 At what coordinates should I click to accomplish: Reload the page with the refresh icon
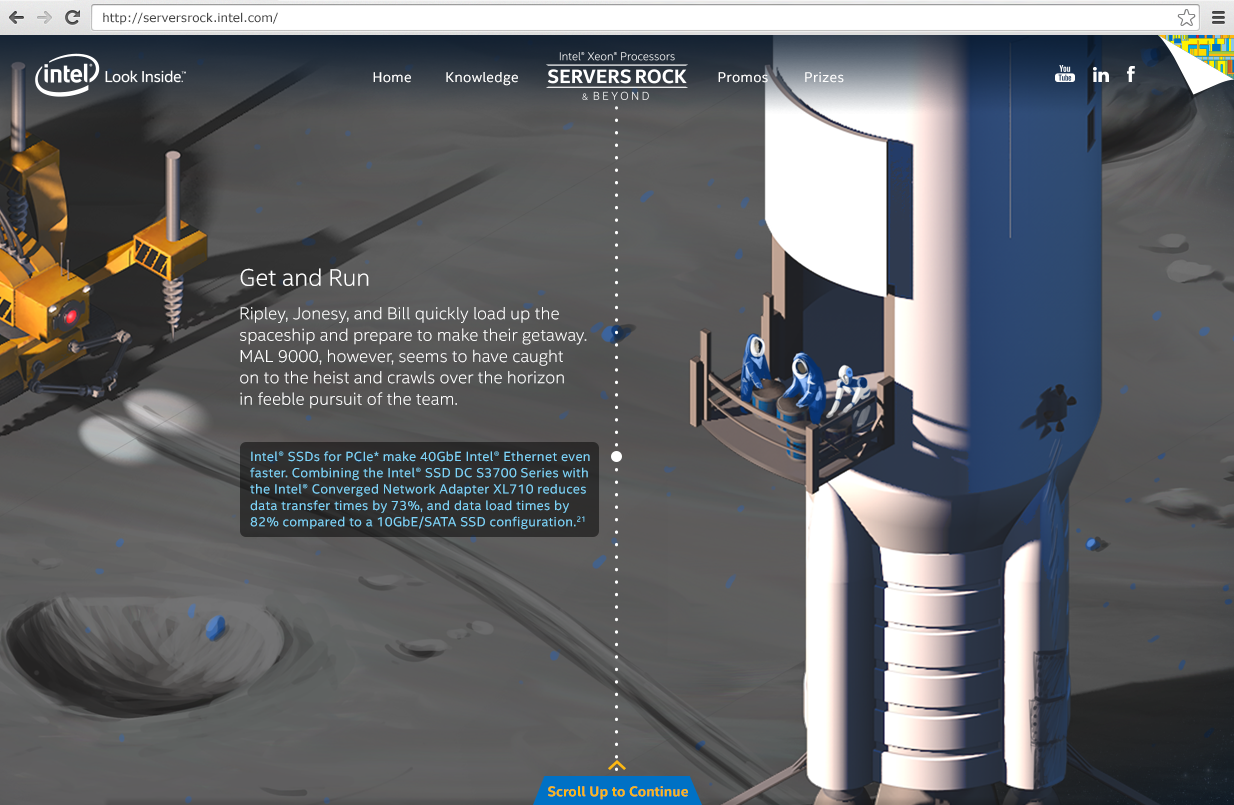tap(72, 17)
